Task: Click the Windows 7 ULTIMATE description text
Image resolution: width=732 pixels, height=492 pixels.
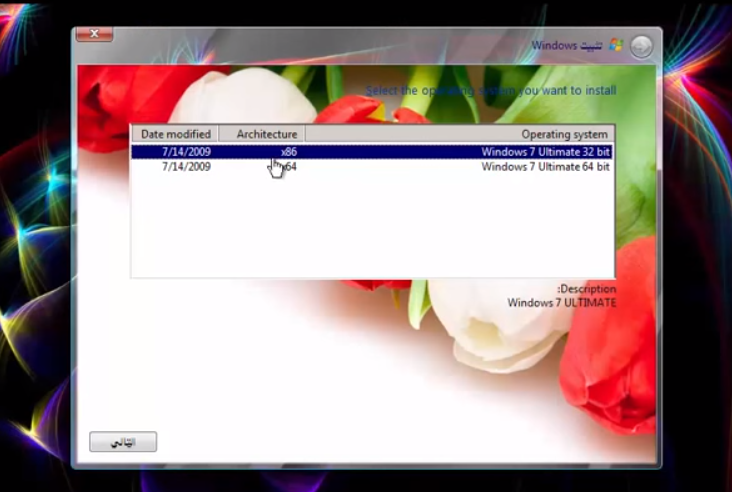Action: (562, 302)
